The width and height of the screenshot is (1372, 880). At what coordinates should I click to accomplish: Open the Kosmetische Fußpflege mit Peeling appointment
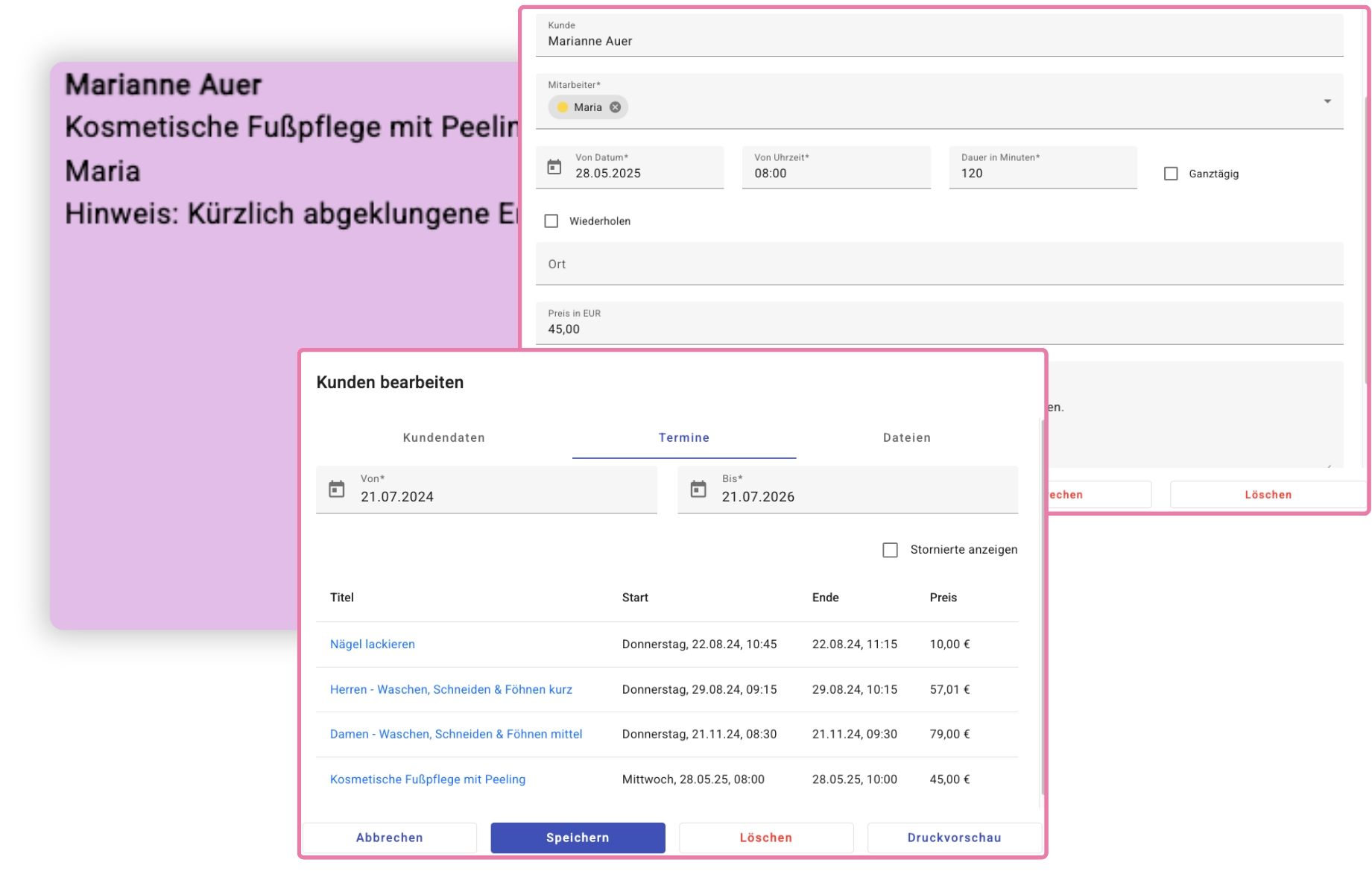pyautogui.click(x=428, y=779)
